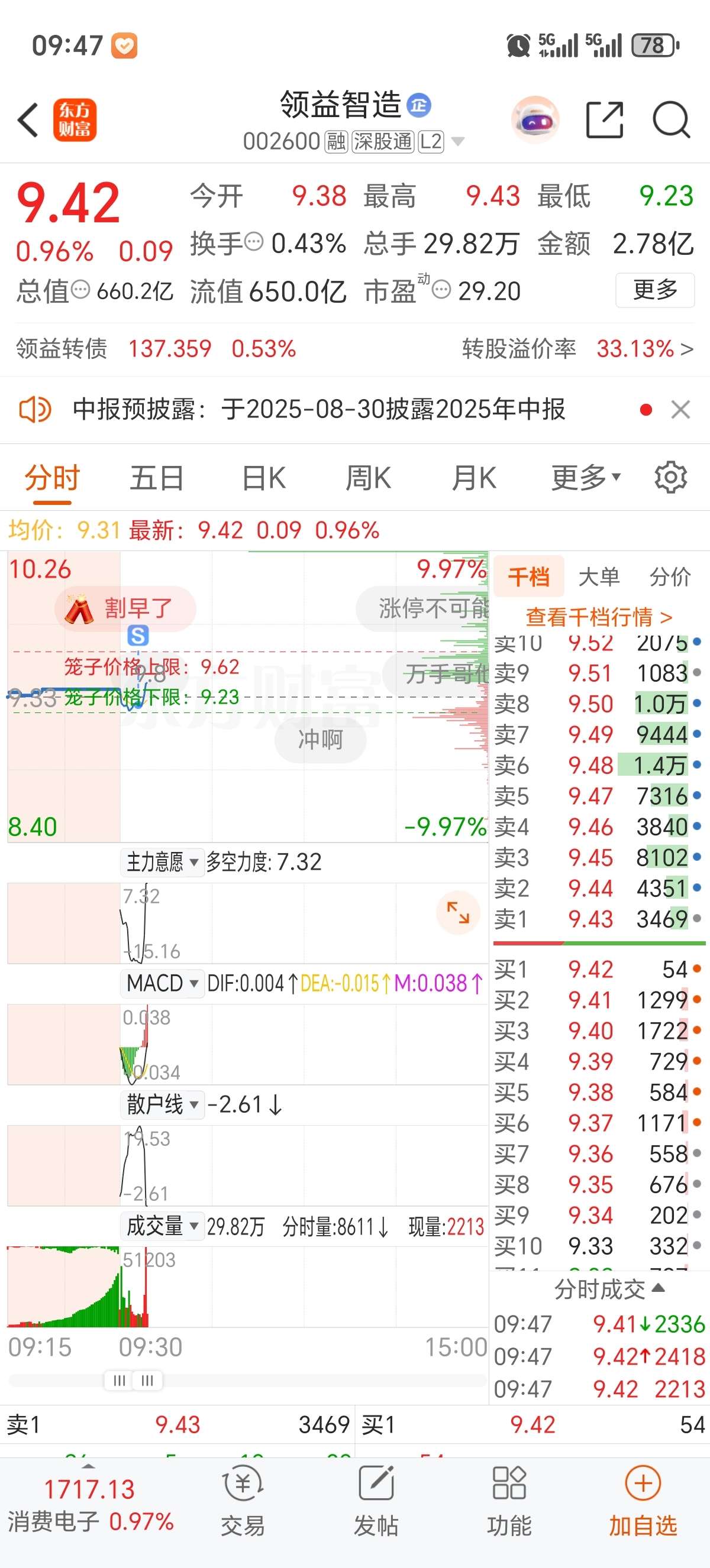710x1568 pixels.
Task: Expand the 成交量 indicator dropdown
Action: [x=162, y=1225]
